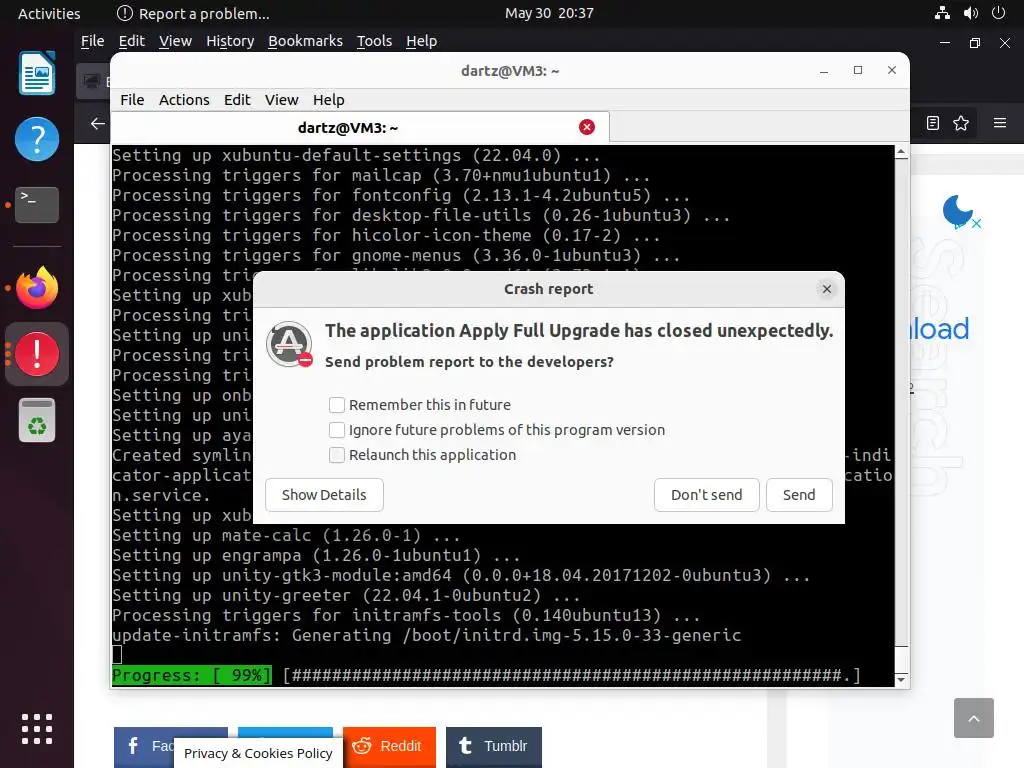Click the network icon in top bar

click(942, 13)
